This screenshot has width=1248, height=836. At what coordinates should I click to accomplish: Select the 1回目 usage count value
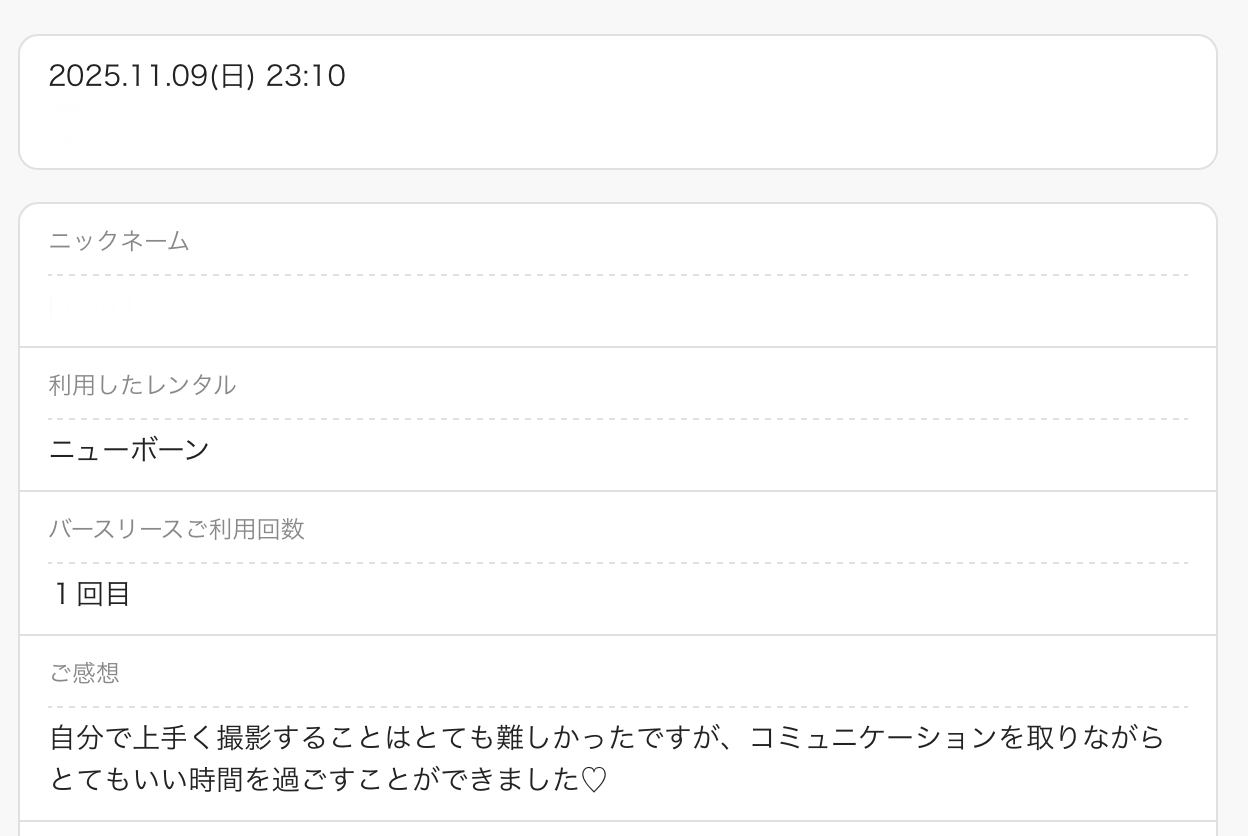(91, 594)
